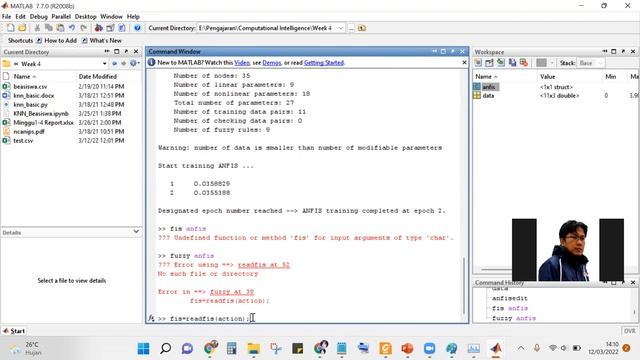
Task: Dismiss the New to MATLAB info banner
Action: pos(464,62)
